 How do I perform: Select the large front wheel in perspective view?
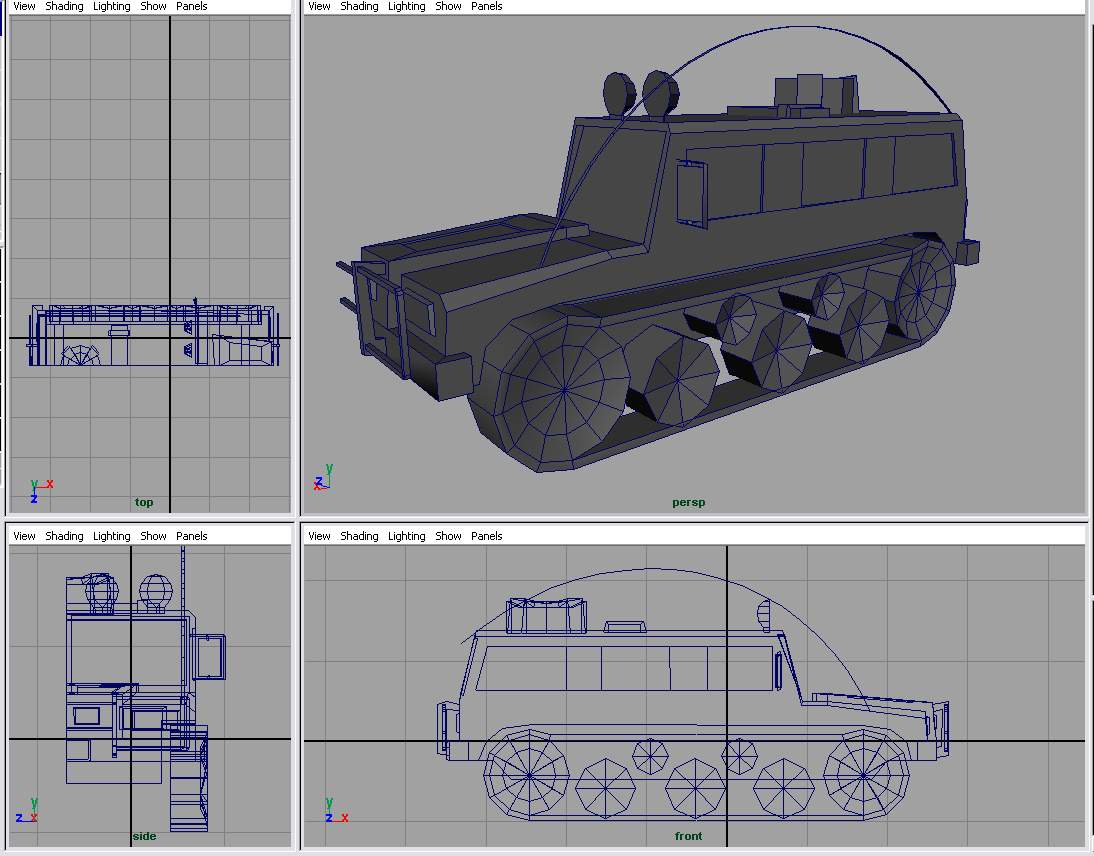tap(563, 390)
